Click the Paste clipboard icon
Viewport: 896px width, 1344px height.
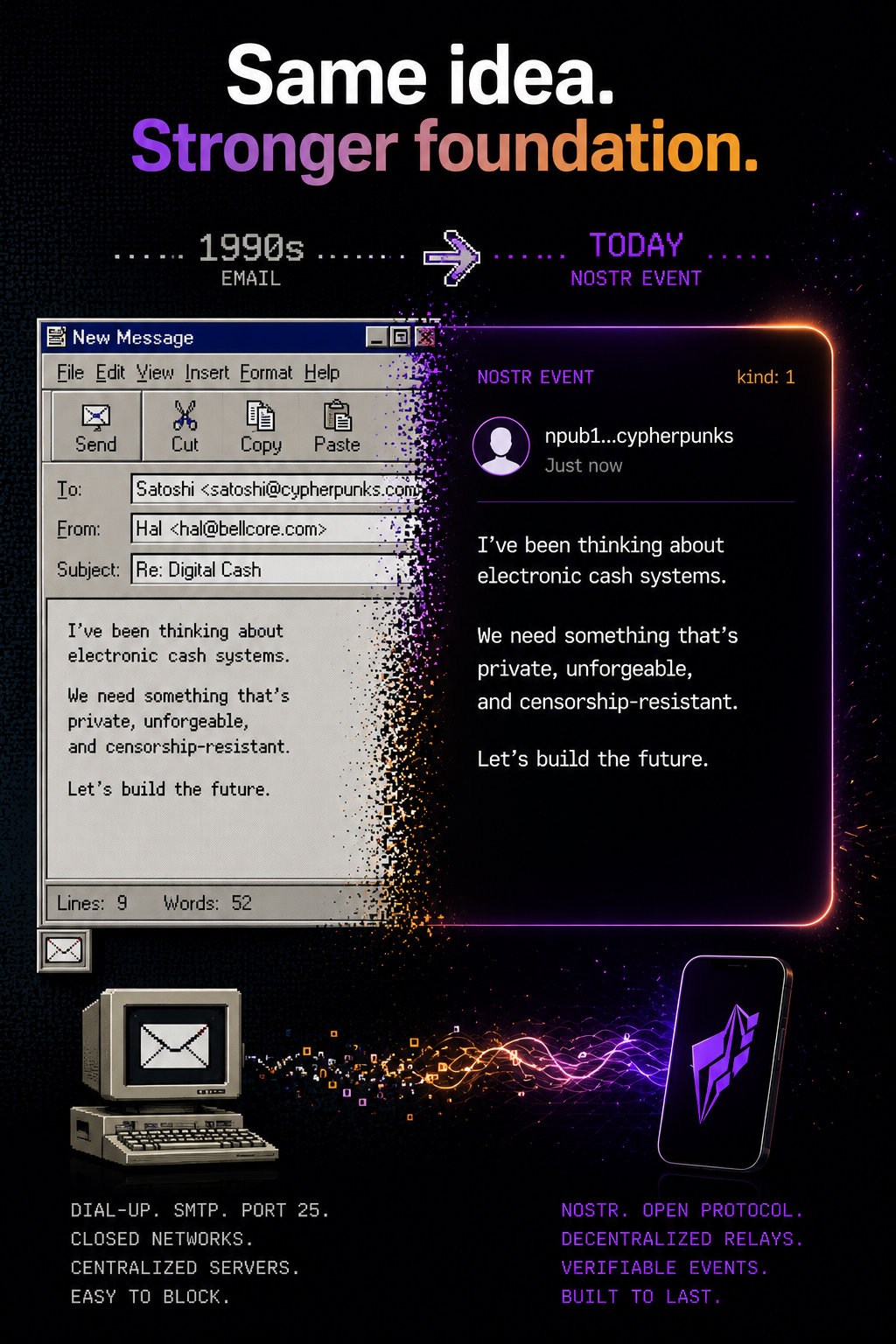[x=337, y=416]
